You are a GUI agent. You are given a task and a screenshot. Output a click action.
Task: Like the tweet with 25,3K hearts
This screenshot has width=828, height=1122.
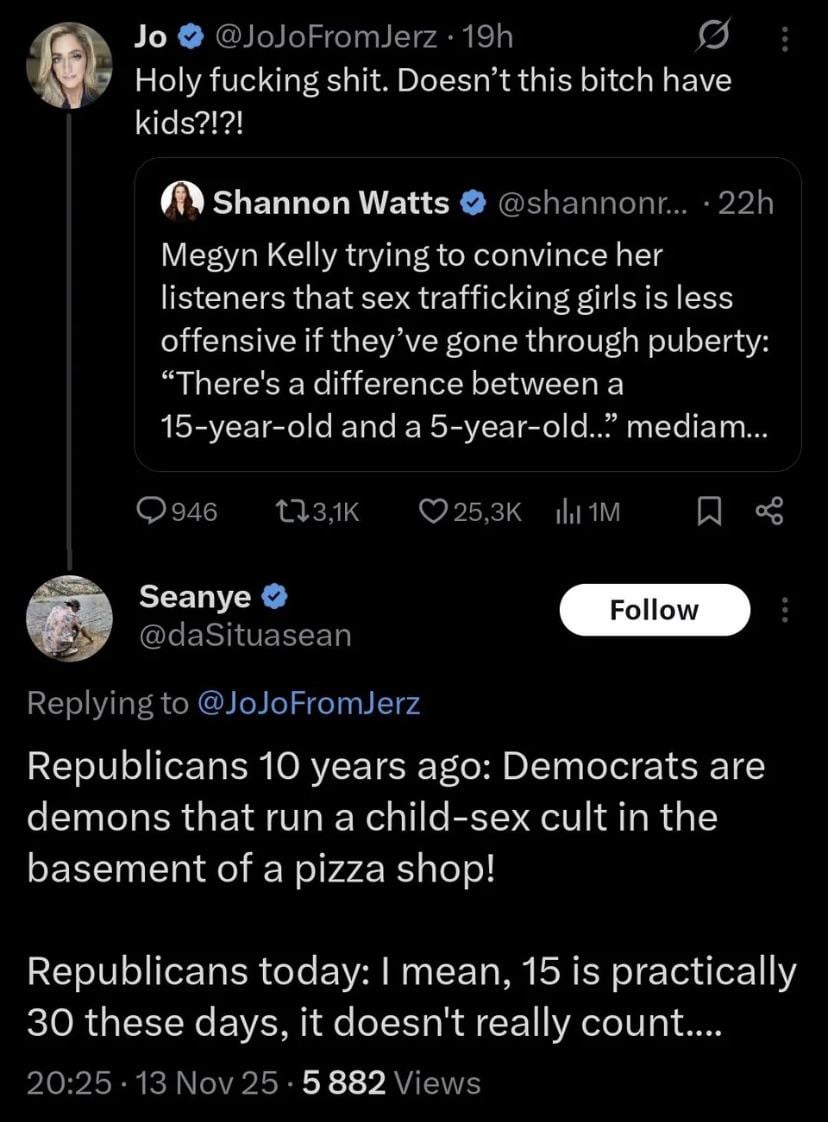433,513
